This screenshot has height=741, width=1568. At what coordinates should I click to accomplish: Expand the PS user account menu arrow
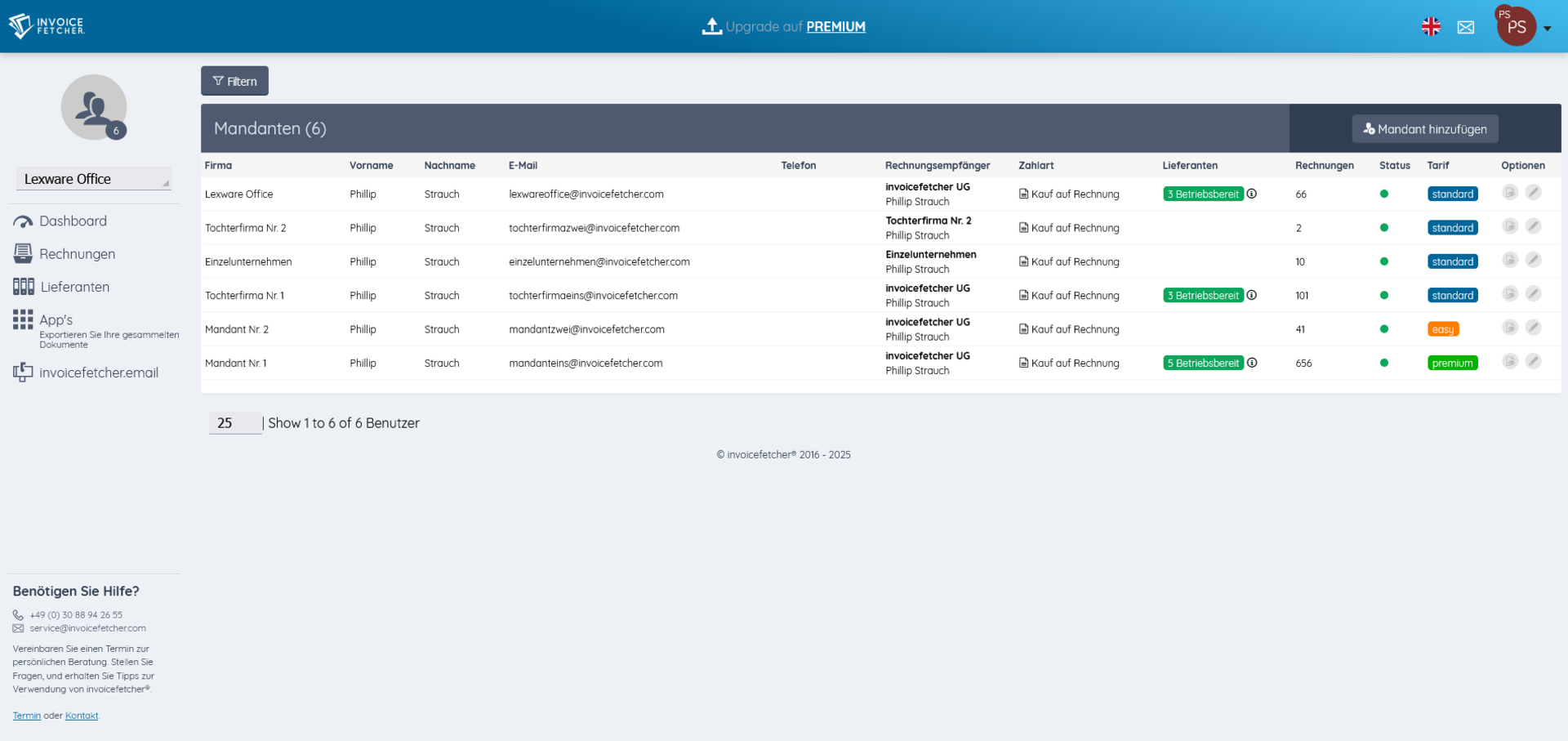[x=1547, y=28]
